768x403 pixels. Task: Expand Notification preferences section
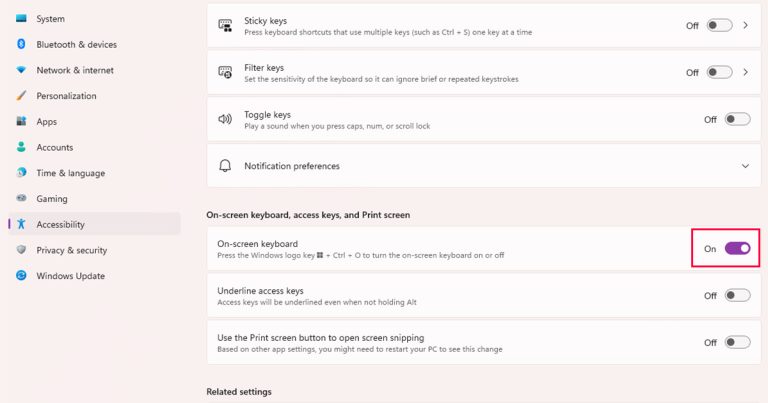coord(745,166)
